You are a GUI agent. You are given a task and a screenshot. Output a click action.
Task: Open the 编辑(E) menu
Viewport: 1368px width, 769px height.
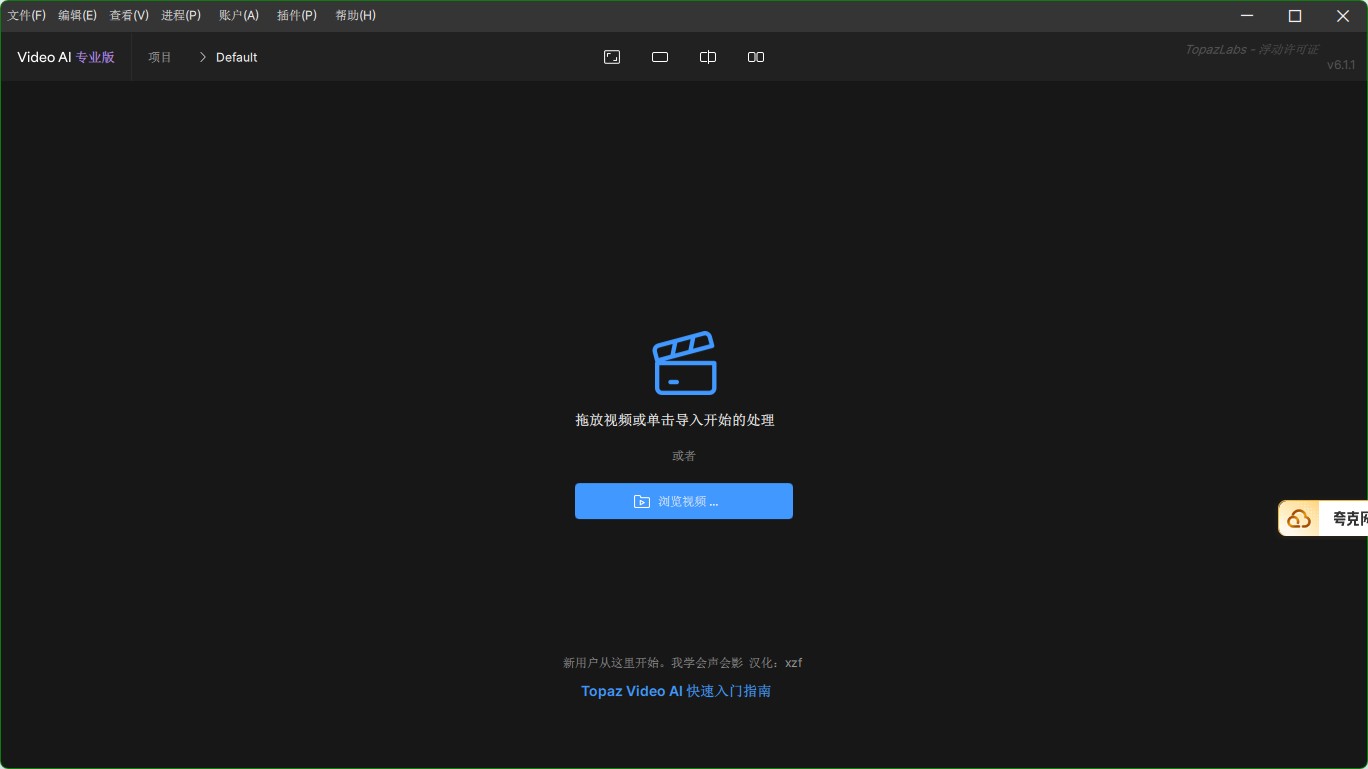[x=77, y=15]
